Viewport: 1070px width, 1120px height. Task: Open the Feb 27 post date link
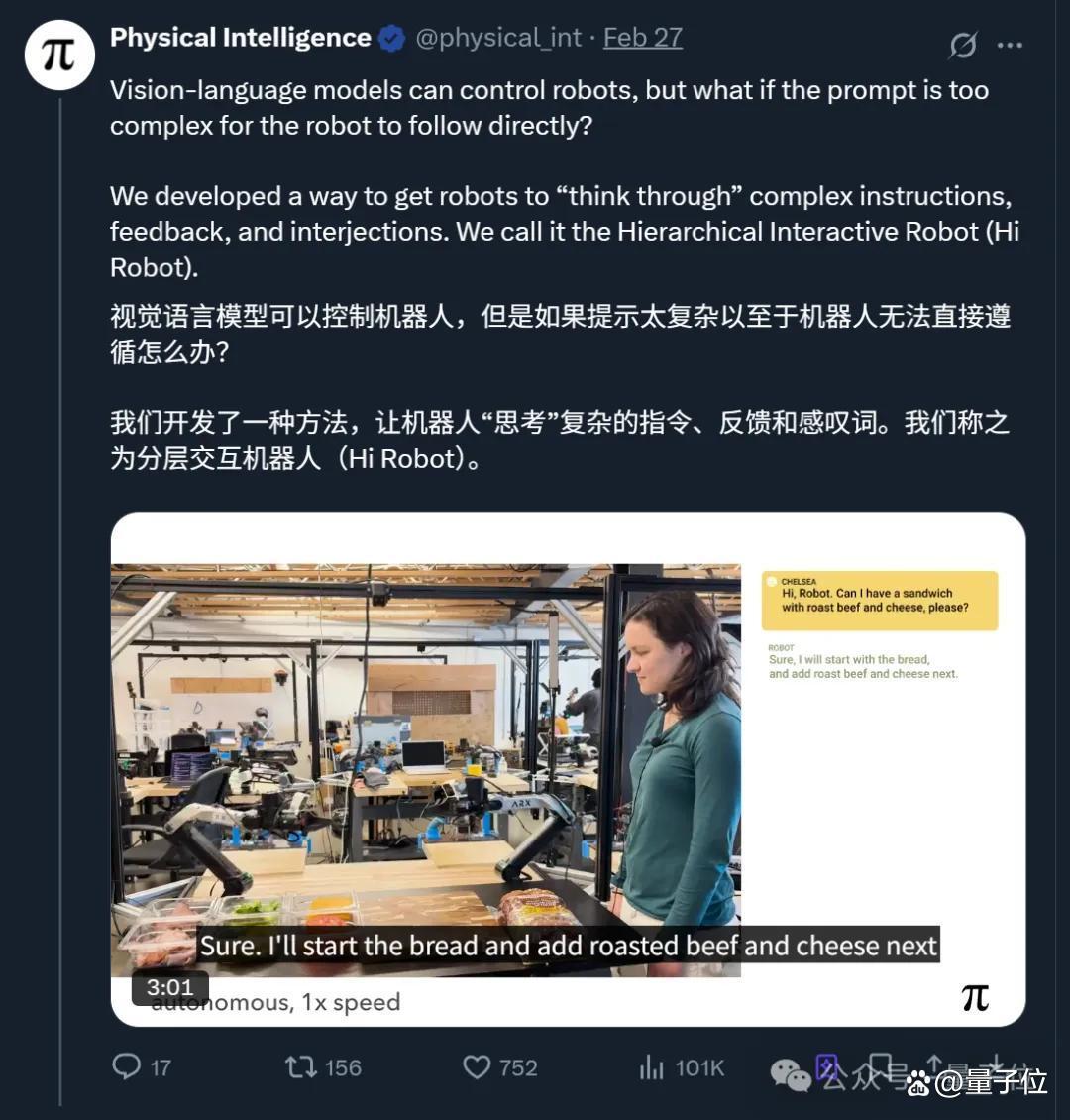[642, 37]
